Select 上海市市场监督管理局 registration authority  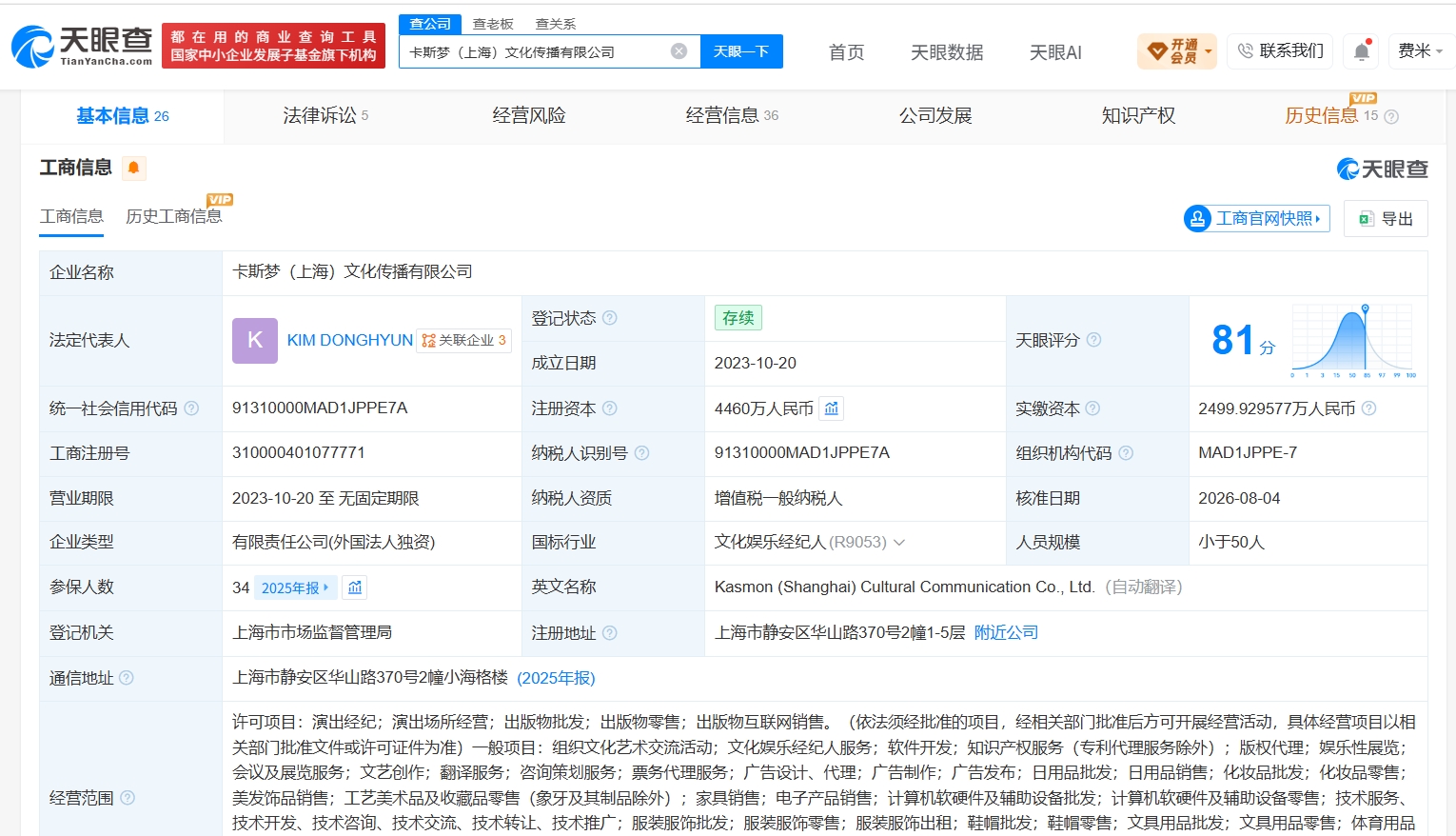coord(312,633)
